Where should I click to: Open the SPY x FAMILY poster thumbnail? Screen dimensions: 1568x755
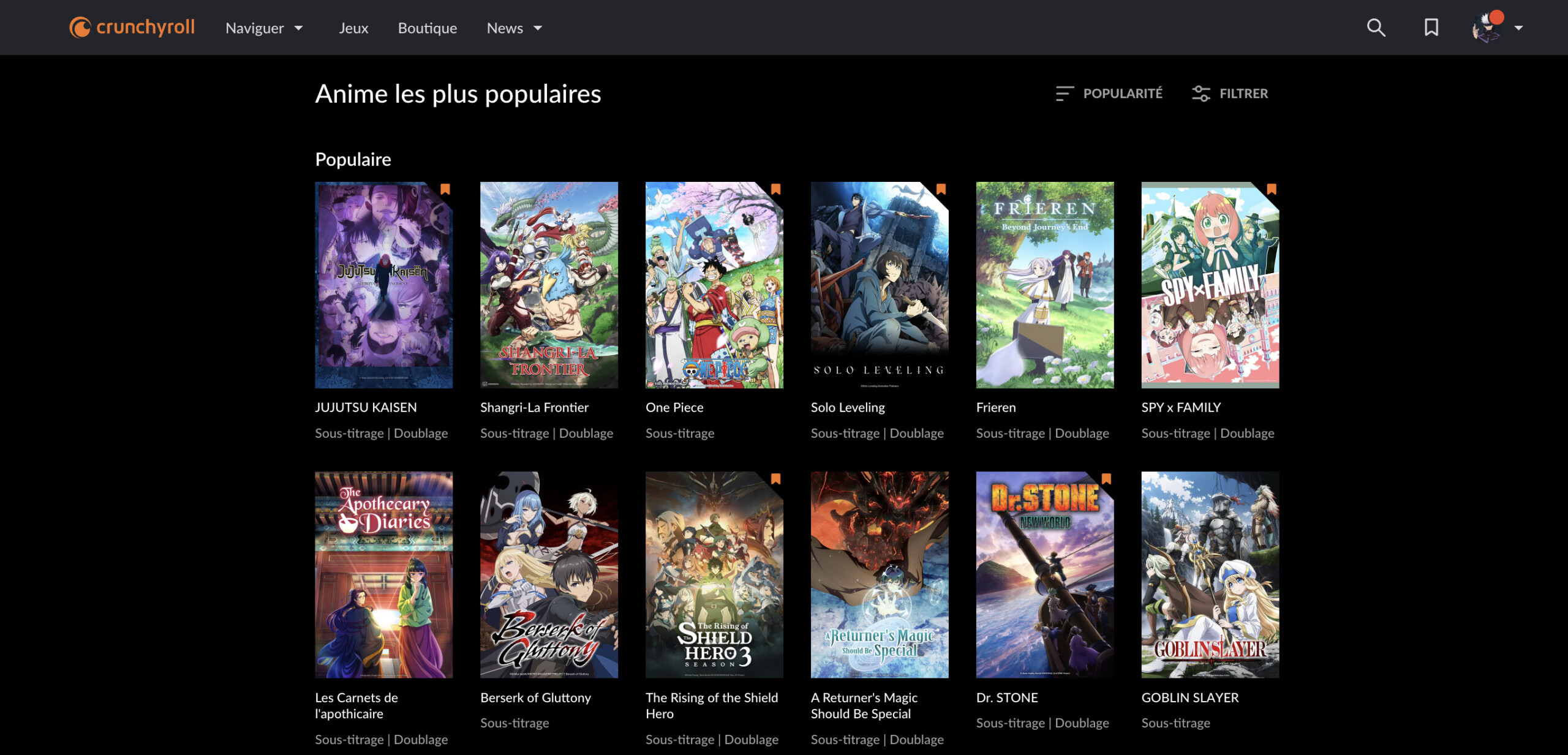coord(1210,285)
